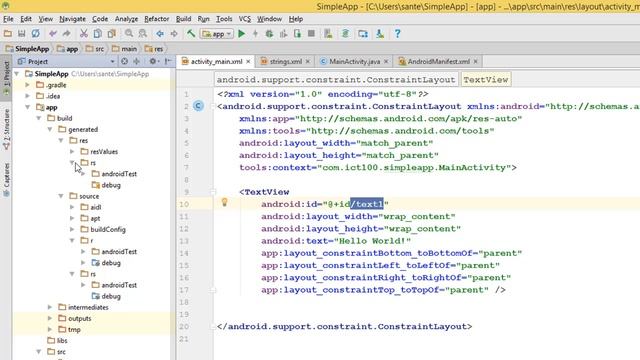640x360 pixels.
Task: Click the Help question mark icon
Action: point(398,34)
